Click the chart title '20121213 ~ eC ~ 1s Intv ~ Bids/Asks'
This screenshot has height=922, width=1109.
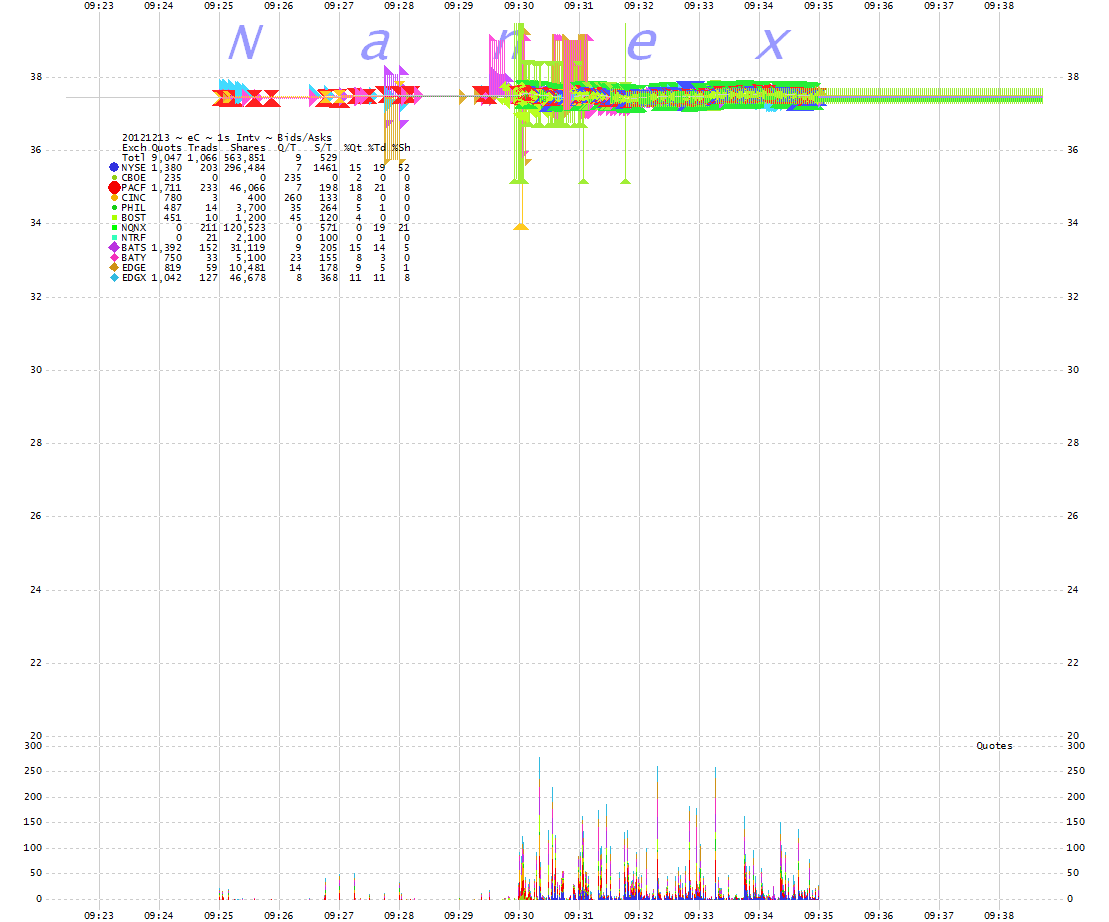(x=226, y=138)
